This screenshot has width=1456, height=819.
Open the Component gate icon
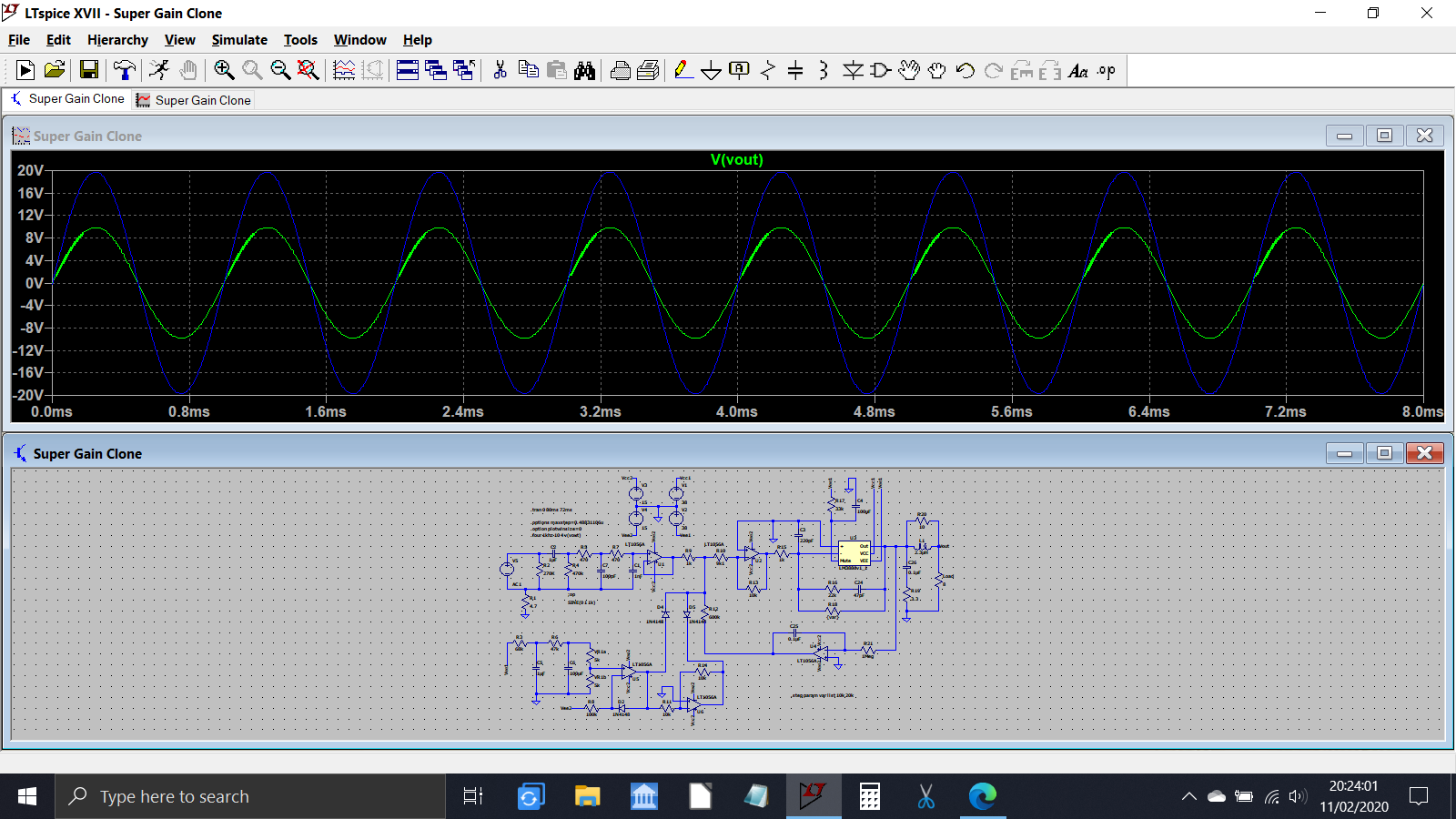880,70
